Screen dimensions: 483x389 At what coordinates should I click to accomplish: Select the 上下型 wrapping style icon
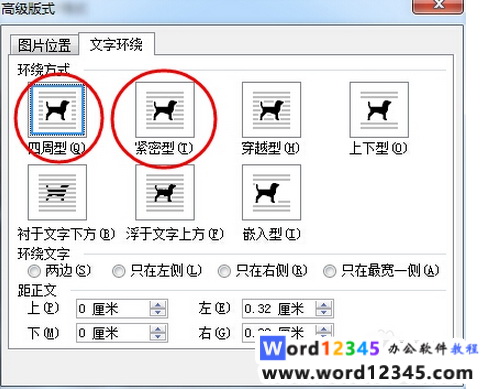pos(379,110)
